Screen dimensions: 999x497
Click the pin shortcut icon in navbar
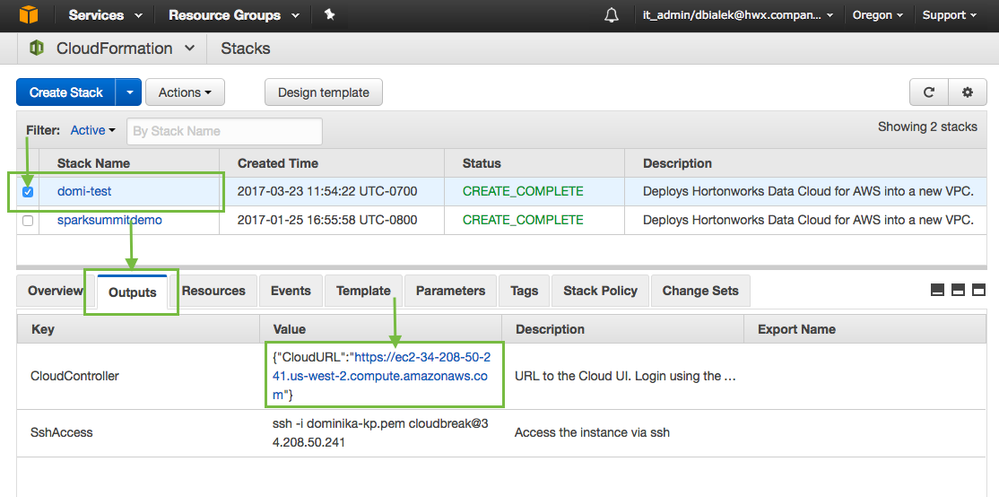pyautogui.click(x=330, y=15)
